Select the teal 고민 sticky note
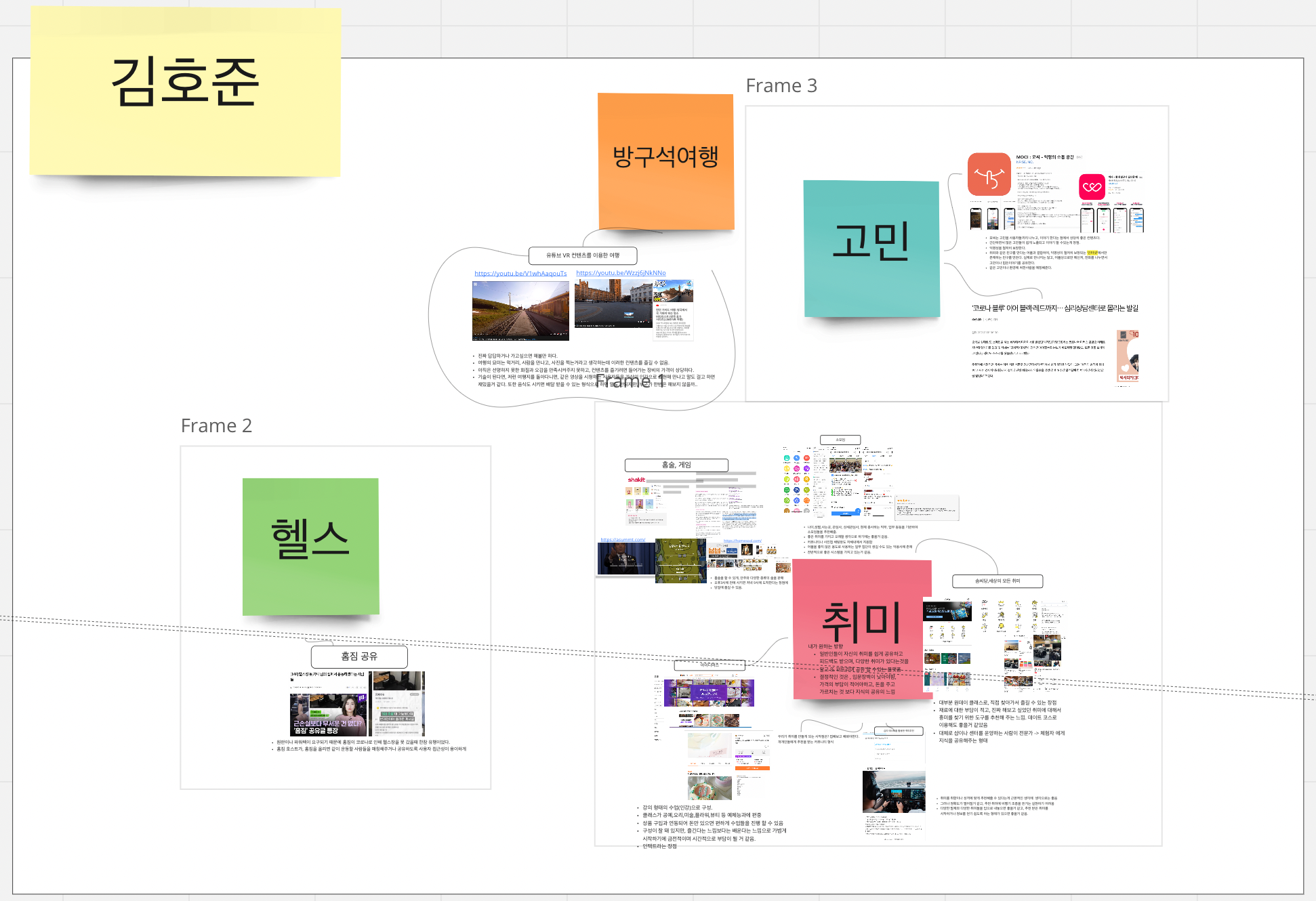The image size is (1316, 901). point(871,248)
